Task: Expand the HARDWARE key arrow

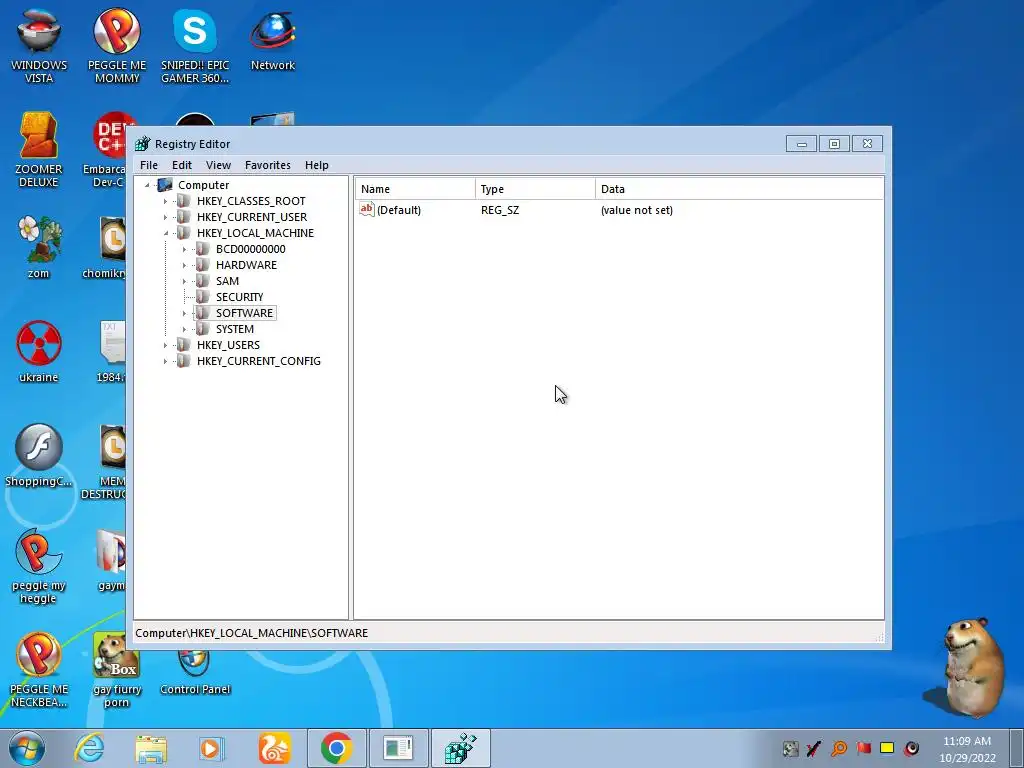Action: pyautogui.click(x=184, y=265)
